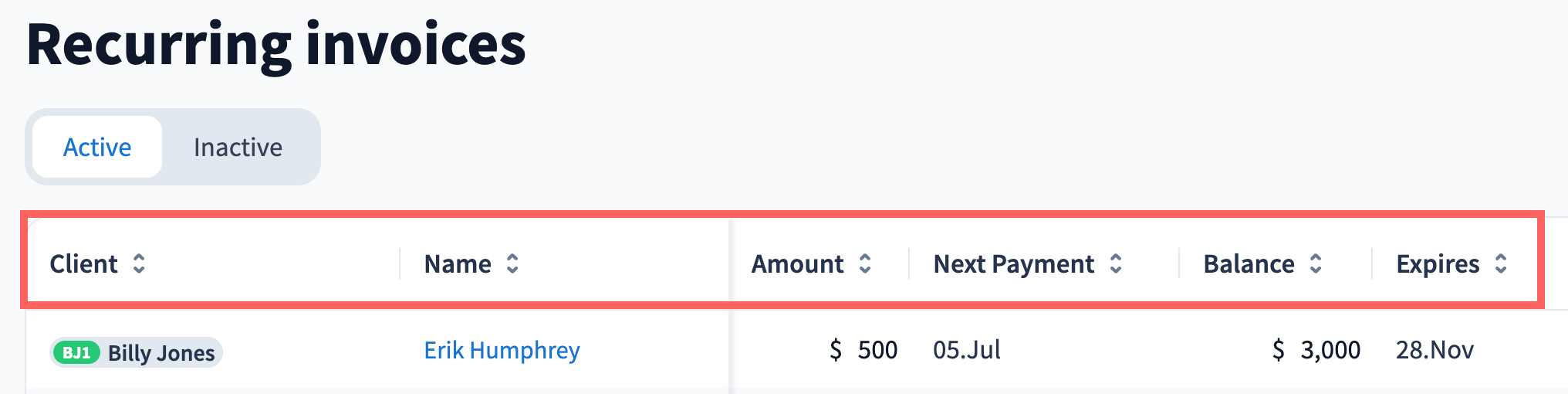Click the Expires column header label
Viewport: 1568px width, 394px height.
click(x=1438, y=264)
